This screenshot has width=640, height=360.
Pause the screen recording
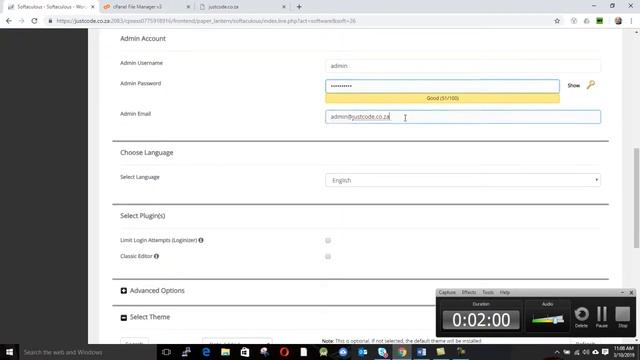(x=602, y=317)
